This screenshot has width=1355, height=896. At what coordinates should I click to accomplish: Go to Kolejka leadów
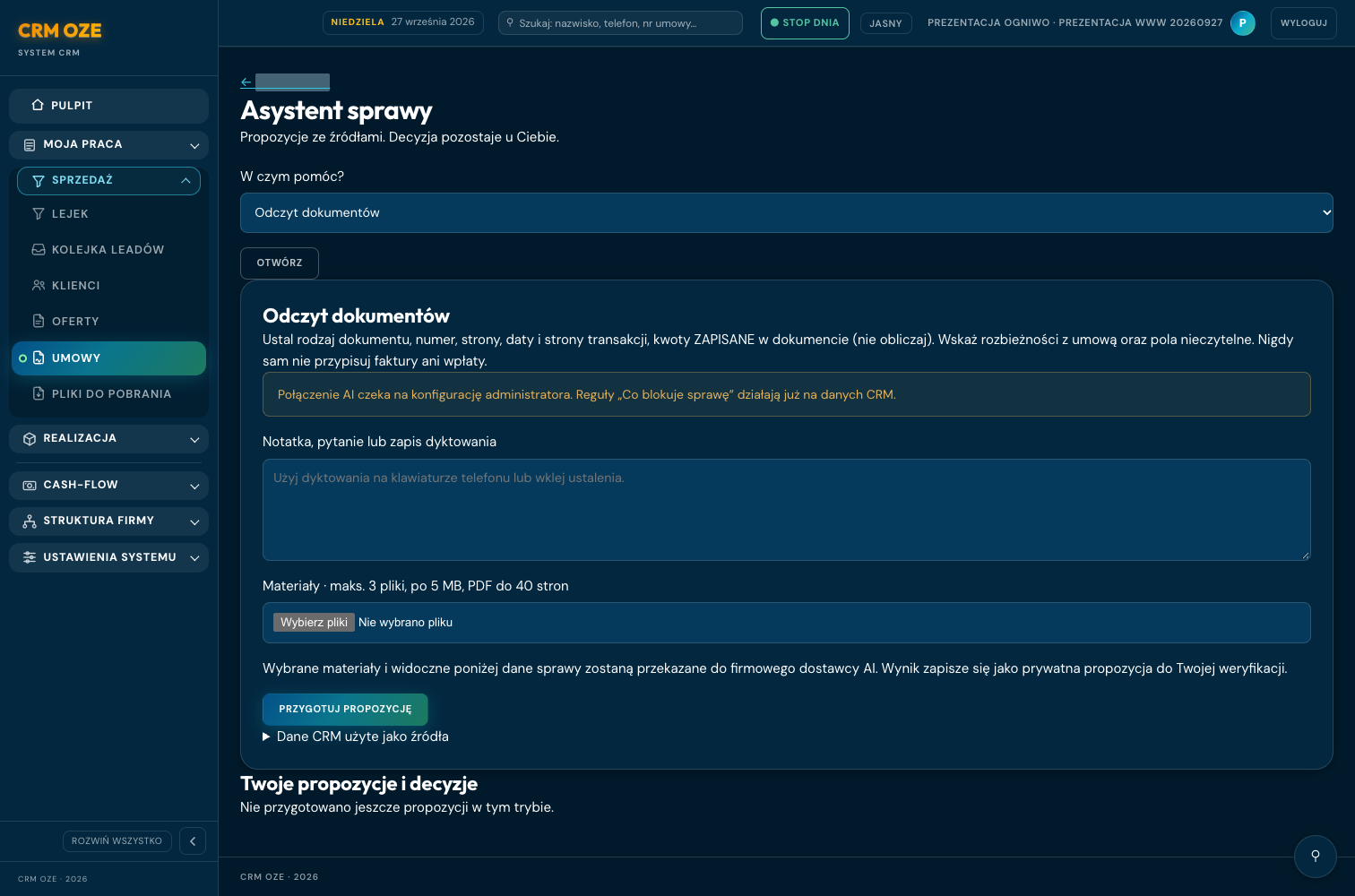[x=108, y=250]
